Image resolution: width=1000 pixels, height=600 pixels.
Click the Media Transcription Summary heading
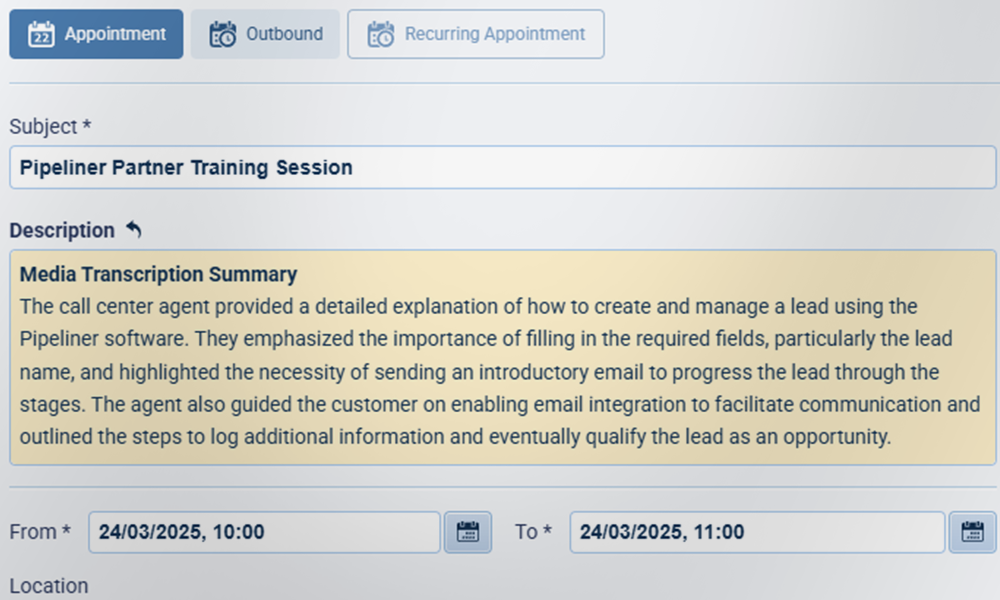coord(158,274)
